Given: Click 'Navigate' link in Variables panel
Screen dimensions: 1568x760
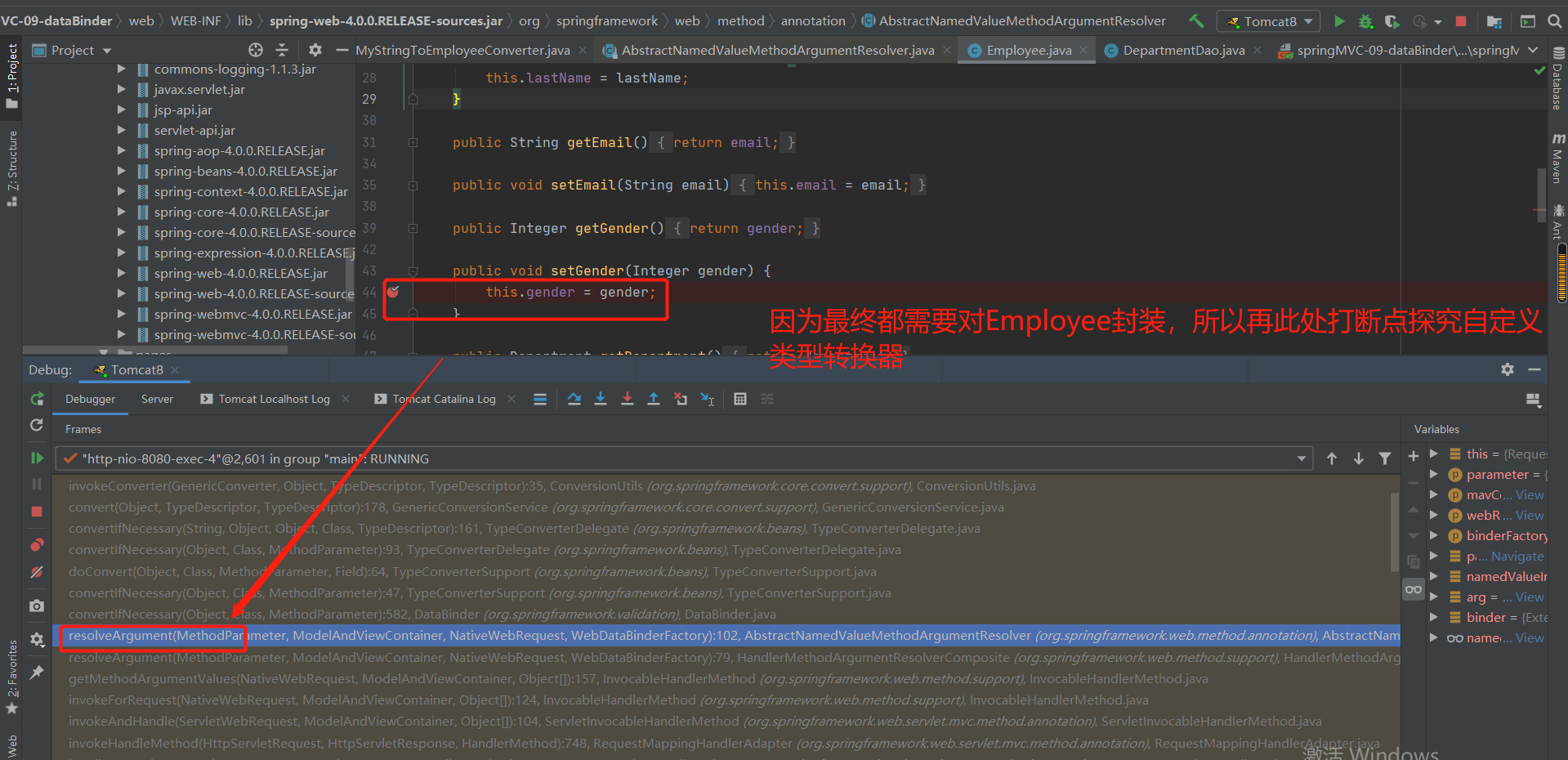Looking at the screenshot, I should (x=1517, y=556).
